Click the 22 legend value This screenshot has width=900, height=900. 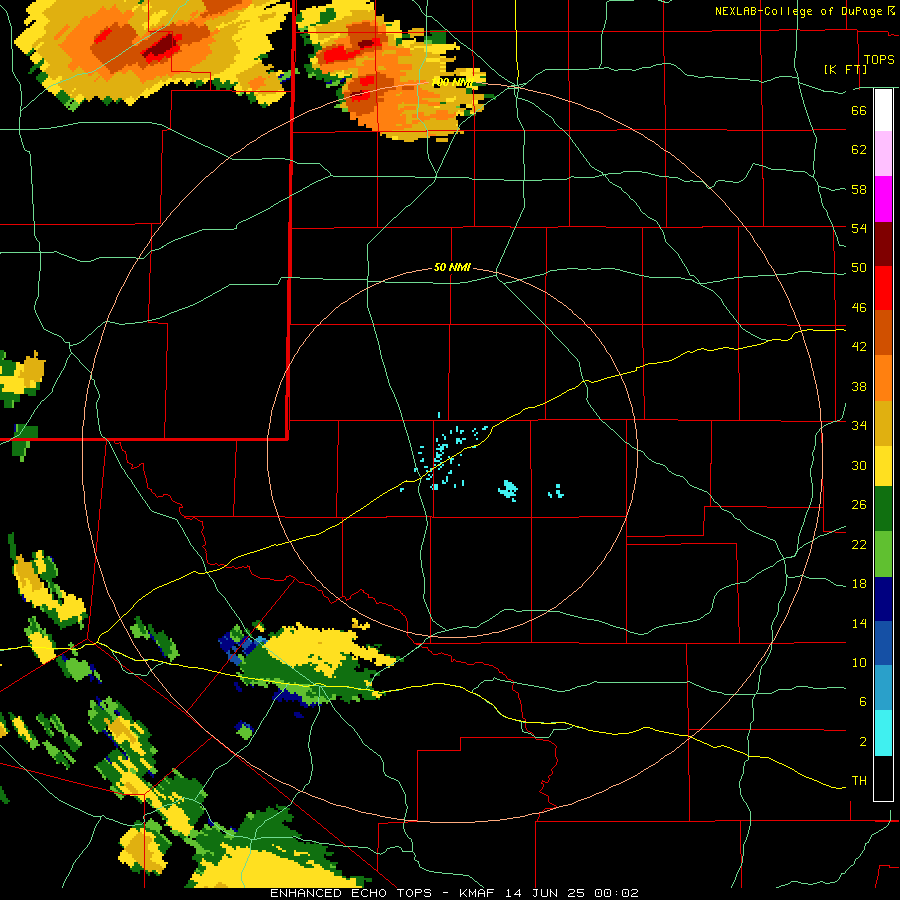pyautogui.click(x=859, y=545)
